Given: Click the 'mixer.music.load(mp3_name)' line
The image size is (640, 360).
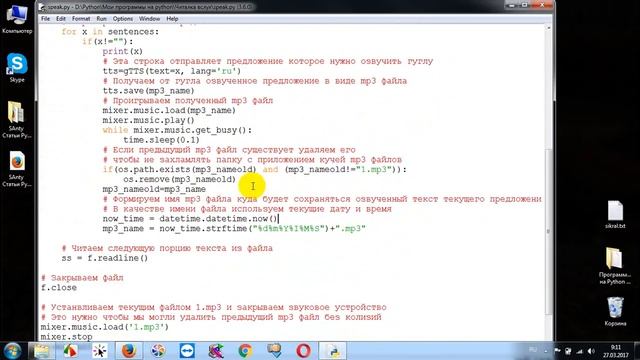Looking at the screenshot, I should coord(169,110).
